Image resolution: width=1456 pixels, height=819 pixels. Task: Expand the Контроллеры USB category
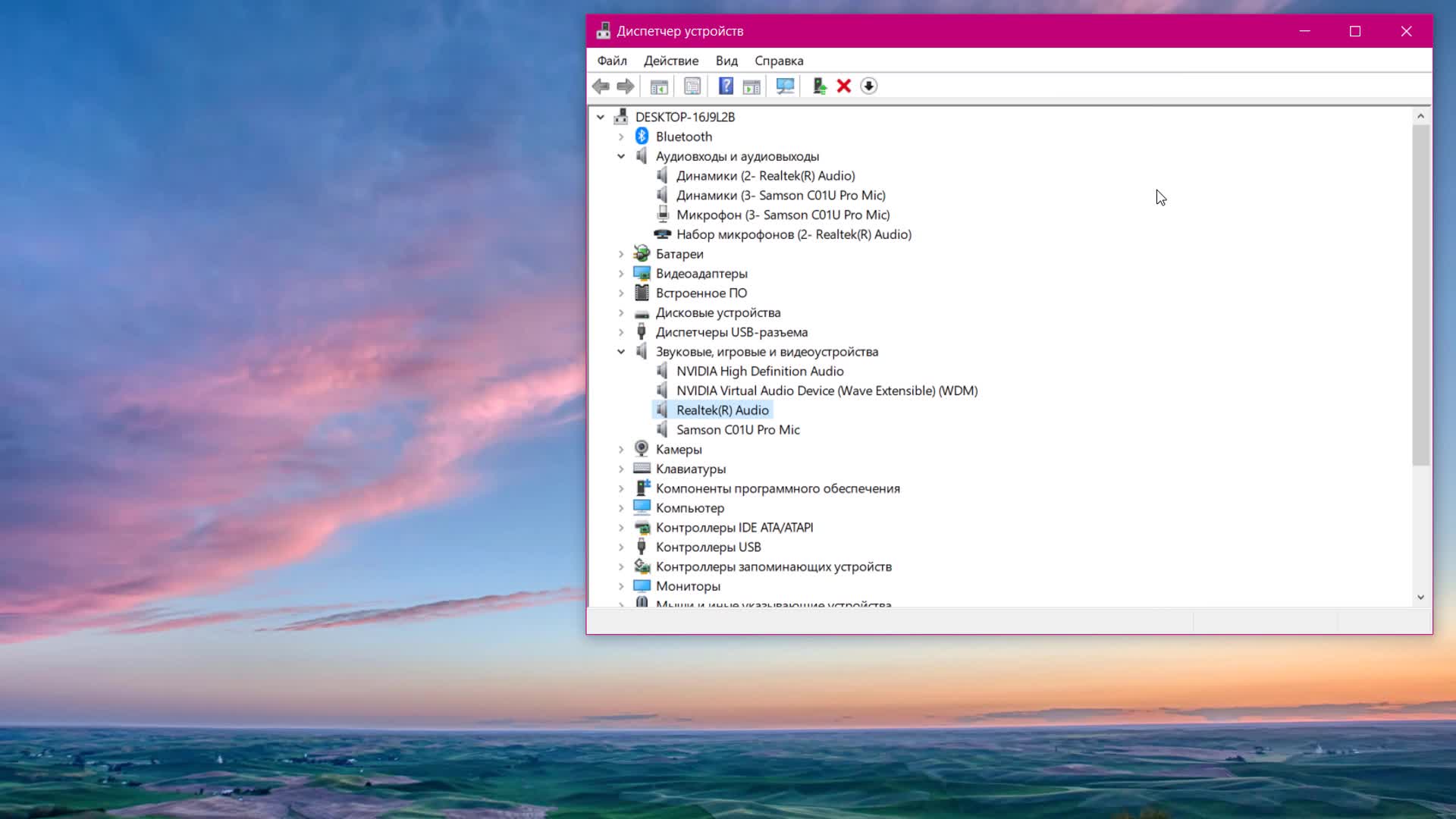click(x=621, y=547)
